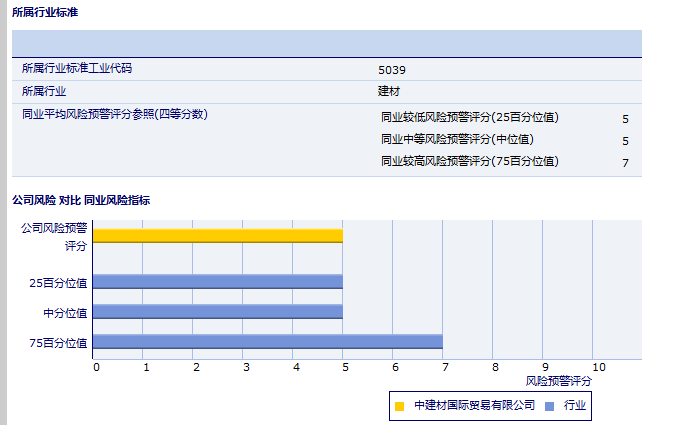Click the blue 75百分位值 chart bar

click(267, 342)
